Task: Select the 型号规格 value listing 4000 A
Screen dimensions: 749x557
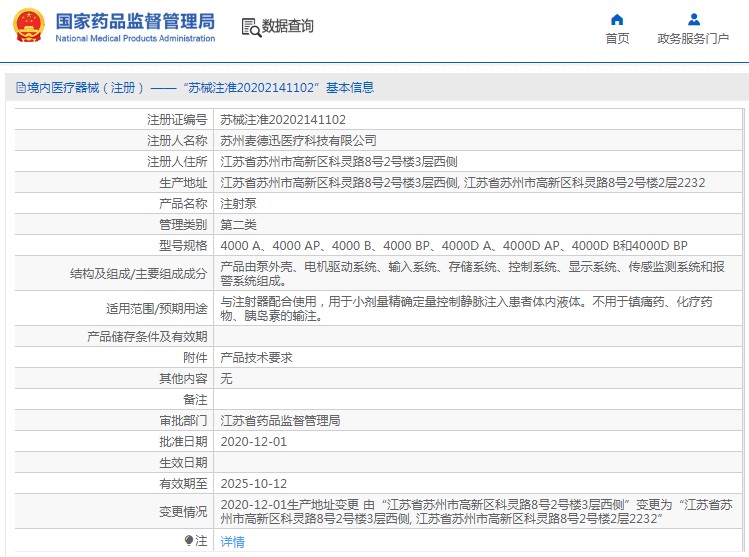Action: pyautogui.click(x=453, y=245)
